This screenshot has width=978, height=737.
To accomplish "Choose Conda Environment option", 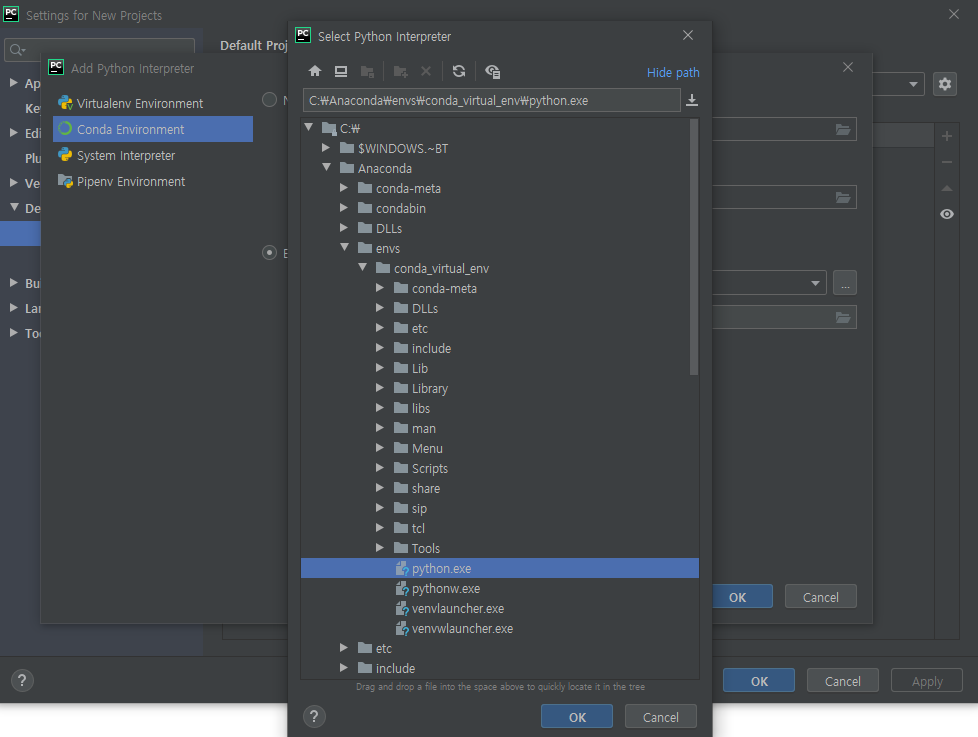I will coord(153,129).
